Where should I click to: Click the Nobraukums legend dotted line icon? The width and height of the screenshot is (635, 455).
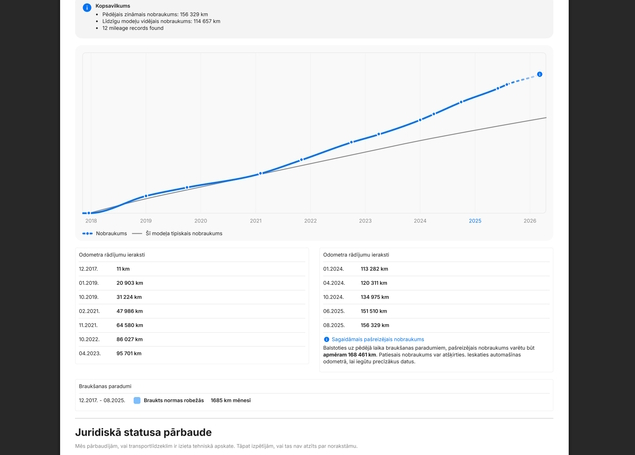pos(87,234)
